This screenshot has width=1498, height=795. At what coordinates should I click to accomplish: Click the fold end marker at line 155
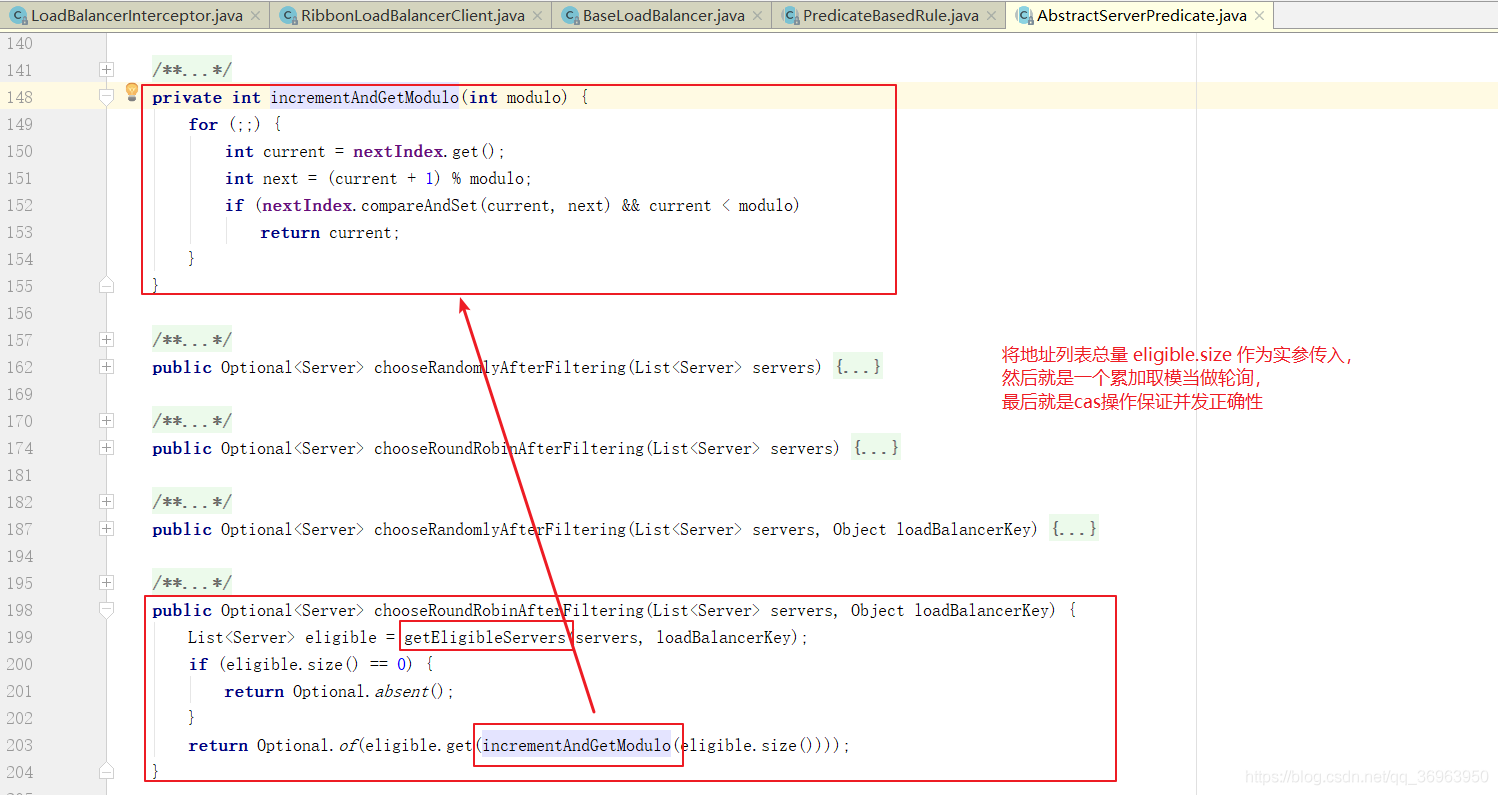coord(106,286)
